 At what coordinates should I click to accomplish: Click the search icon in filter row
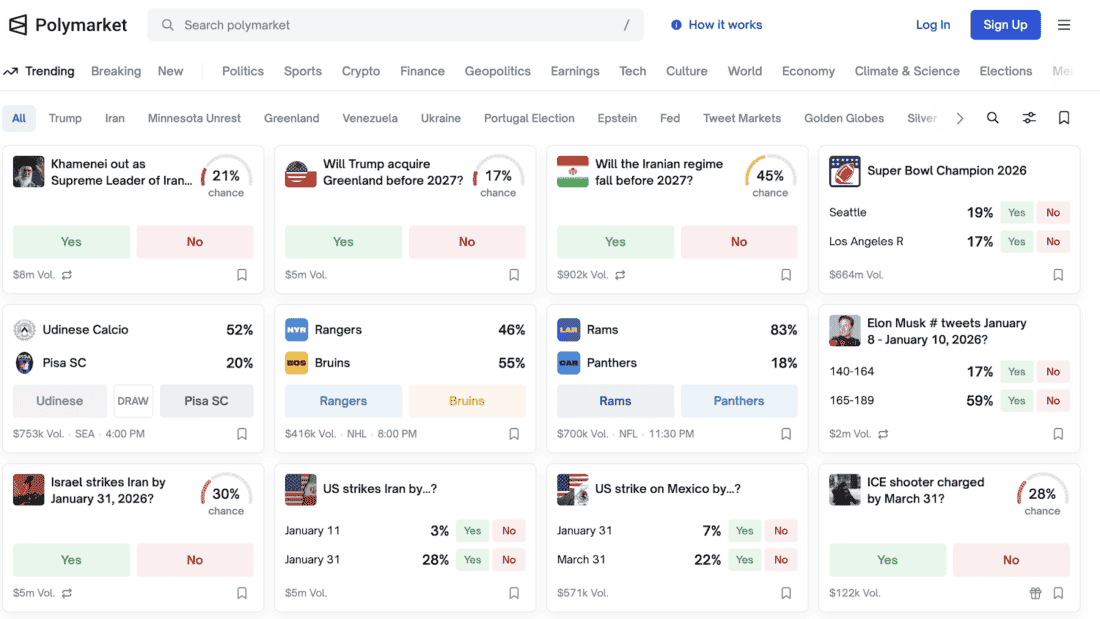click(993, 118)
